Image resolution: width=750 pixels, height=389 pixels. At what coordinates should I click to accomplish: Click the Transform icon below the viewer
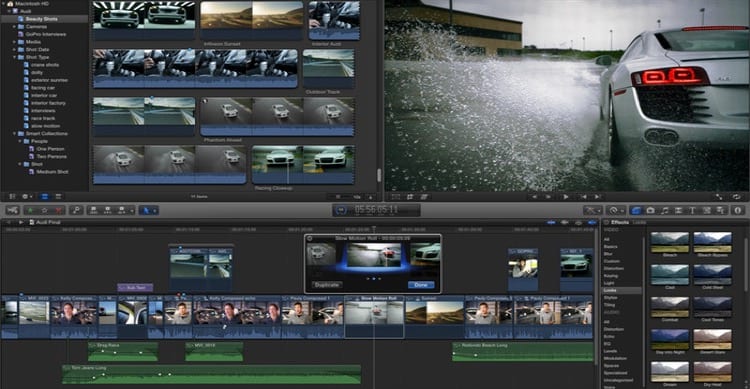[396, 197]
